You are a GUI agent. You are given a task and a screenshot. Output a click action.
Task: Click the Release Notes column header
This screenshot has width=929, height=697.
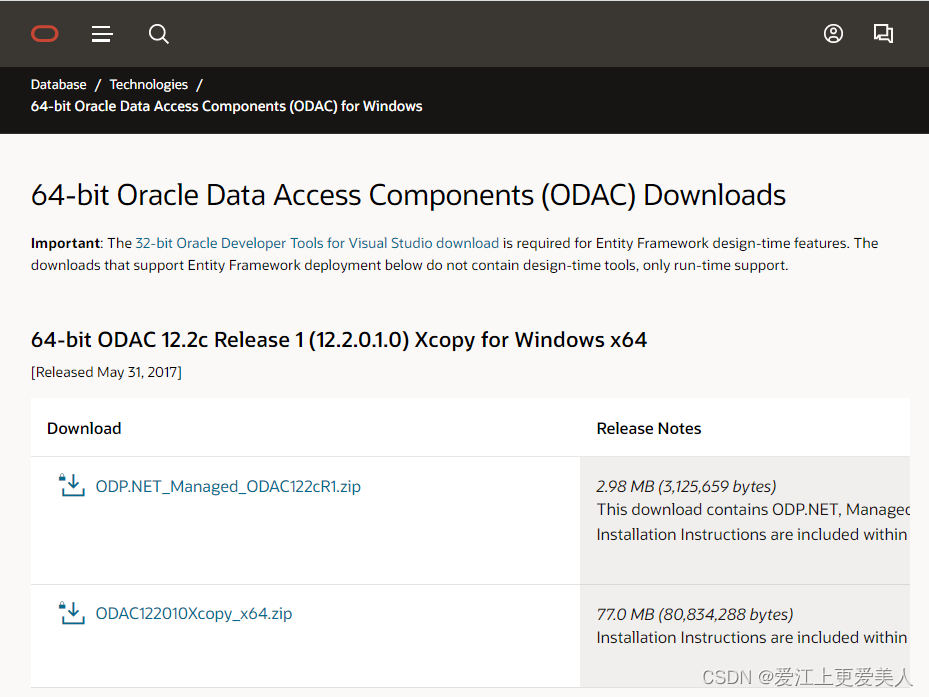point(649,428)
